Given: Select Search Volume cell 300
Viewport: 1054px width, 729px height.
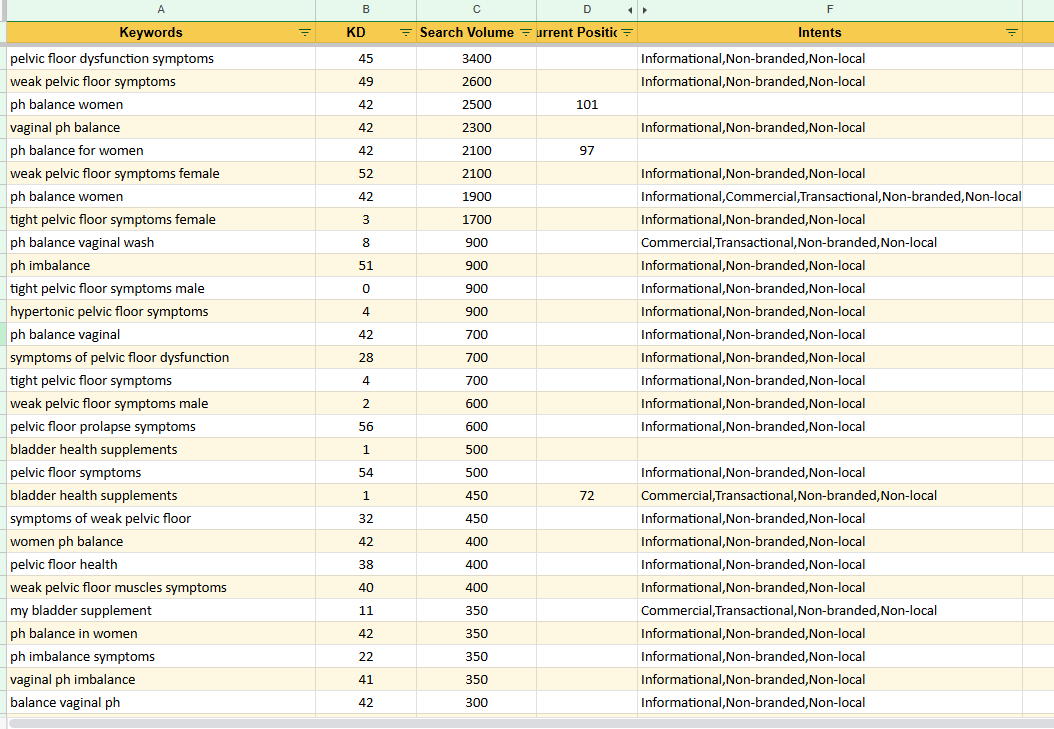Looking at the screenshot, I should (476, 703).
